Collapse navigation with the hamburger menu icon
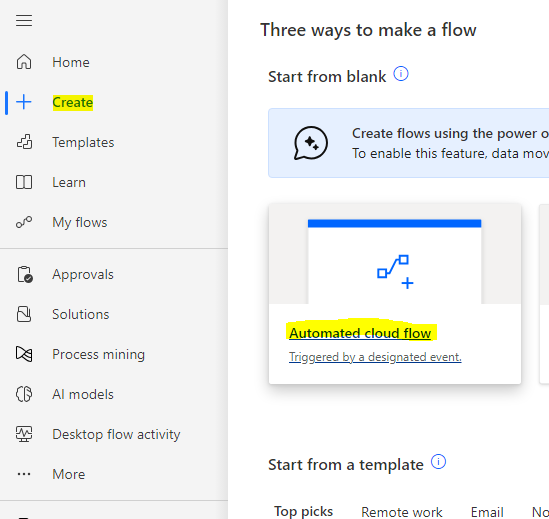549x519 pixels. (24, 21)
